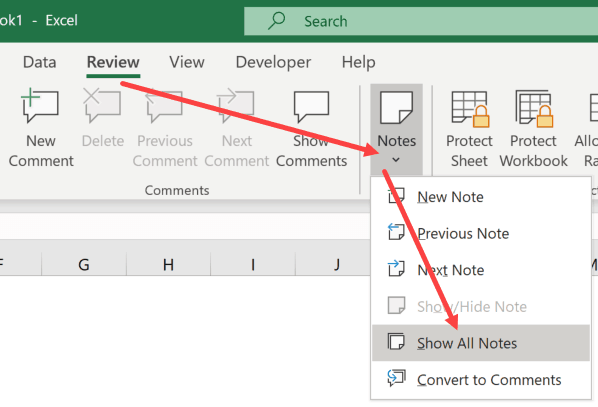Click the Notes sticky-note icon
The height and width of the screenshot is (407, 598).
coord(396,107)
